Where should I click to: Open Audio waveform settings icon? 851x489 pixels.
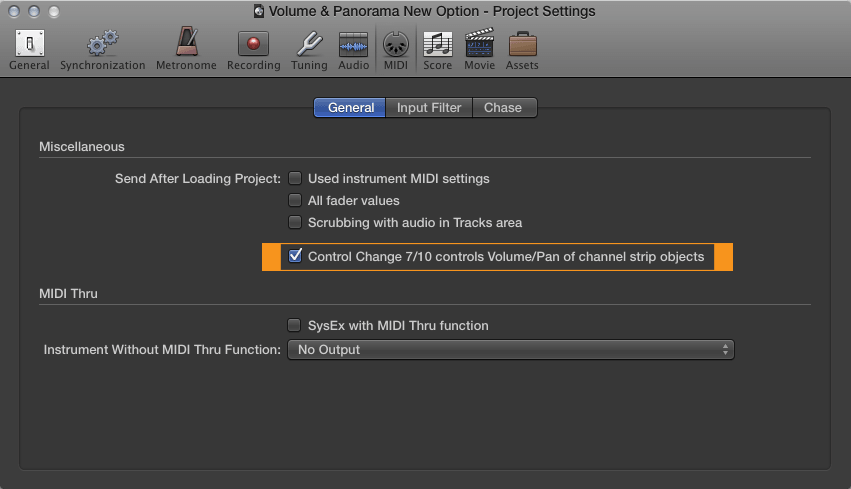tap(353, 44)
